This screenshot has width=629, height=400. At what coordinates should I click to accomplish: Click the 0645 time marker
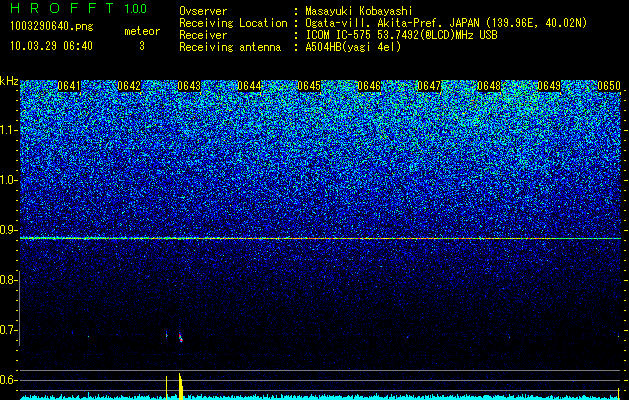point(309,86)
